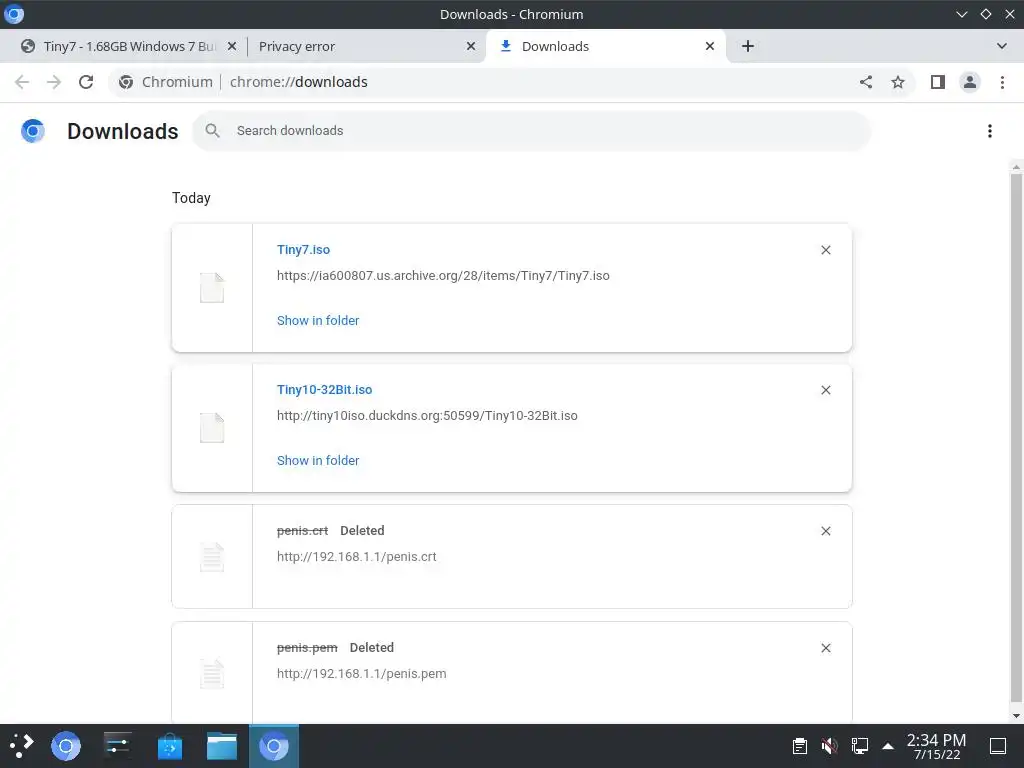Show Tiny7.iso in folder
1024x768 pixels.
point(318,321)
